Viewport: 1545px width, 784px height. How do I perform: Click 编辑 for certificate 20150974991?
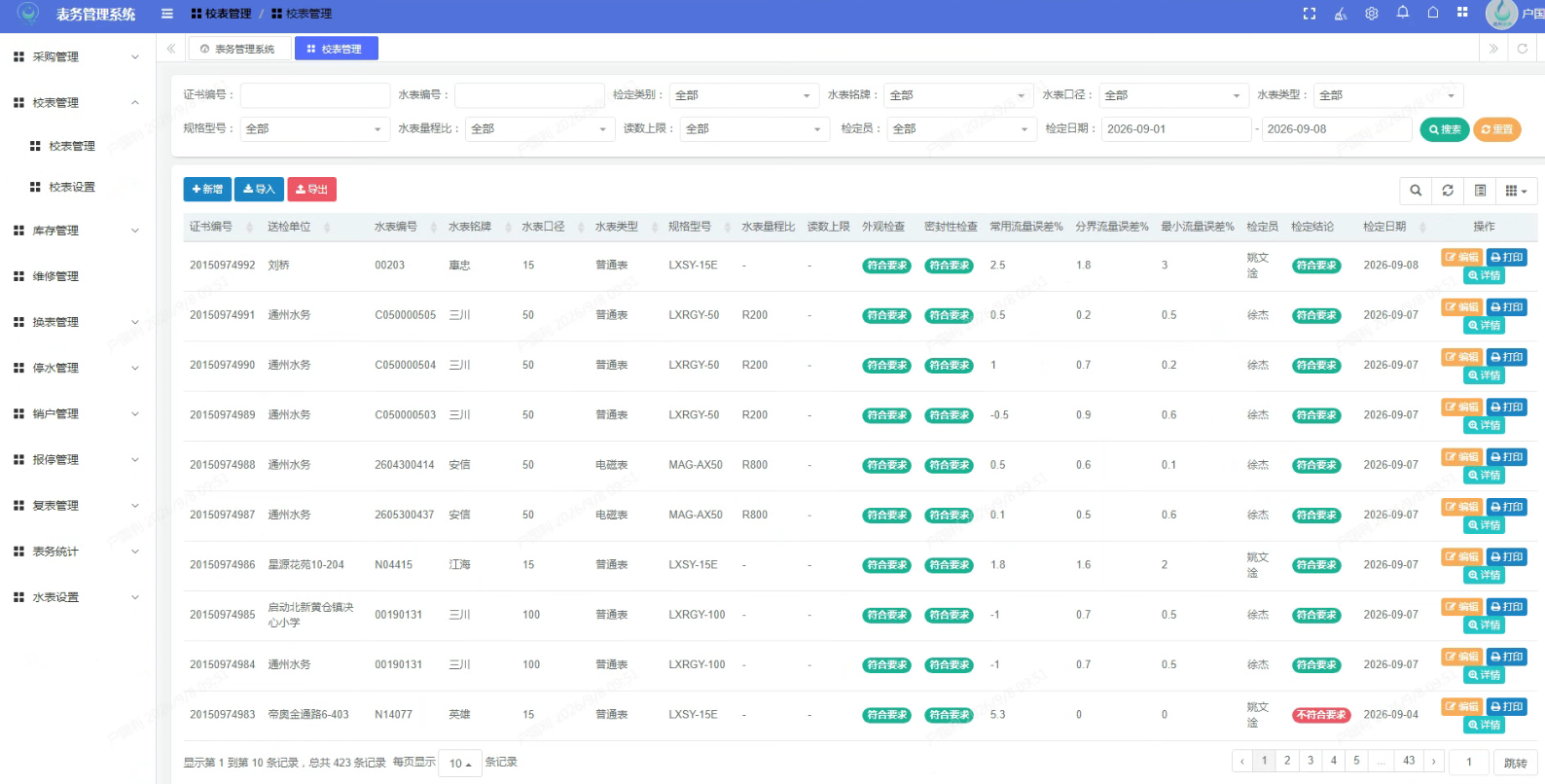[x=1462, y=307]
